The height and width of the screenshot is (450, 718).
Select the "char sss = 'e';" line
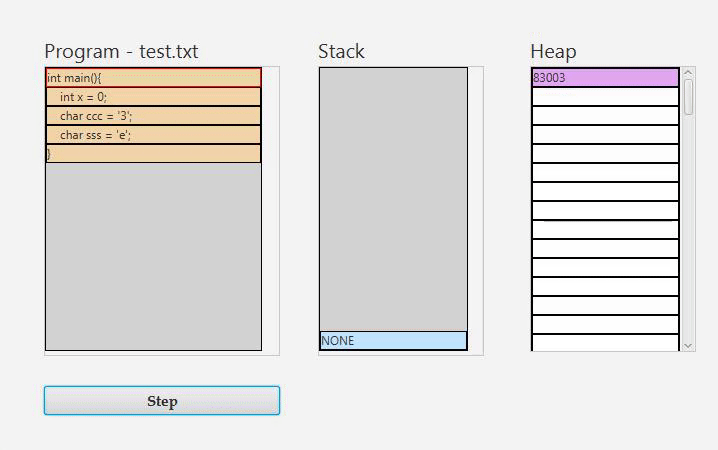(153, 135)
